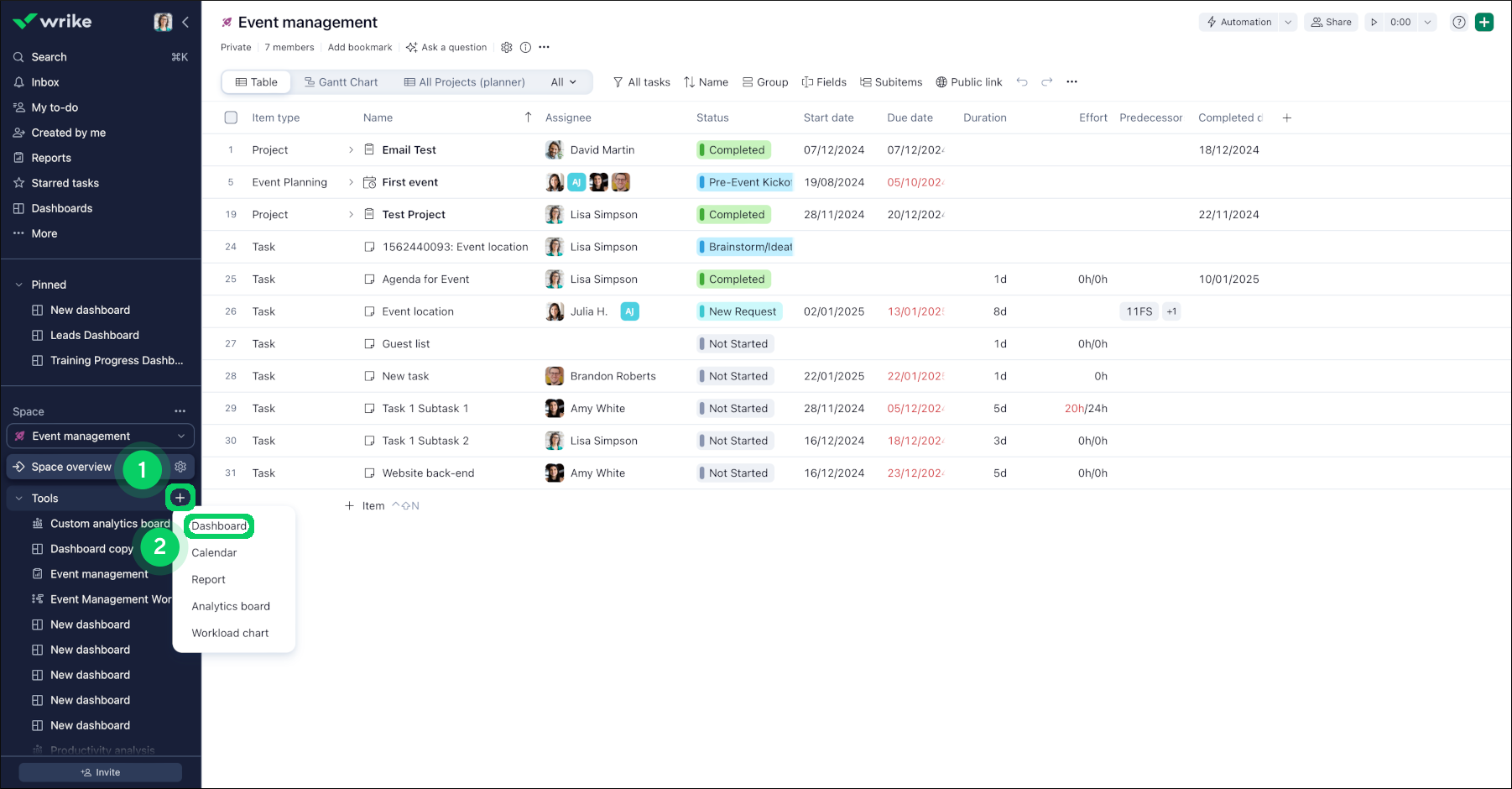Click the green plus icon top right

[1484, 22]
